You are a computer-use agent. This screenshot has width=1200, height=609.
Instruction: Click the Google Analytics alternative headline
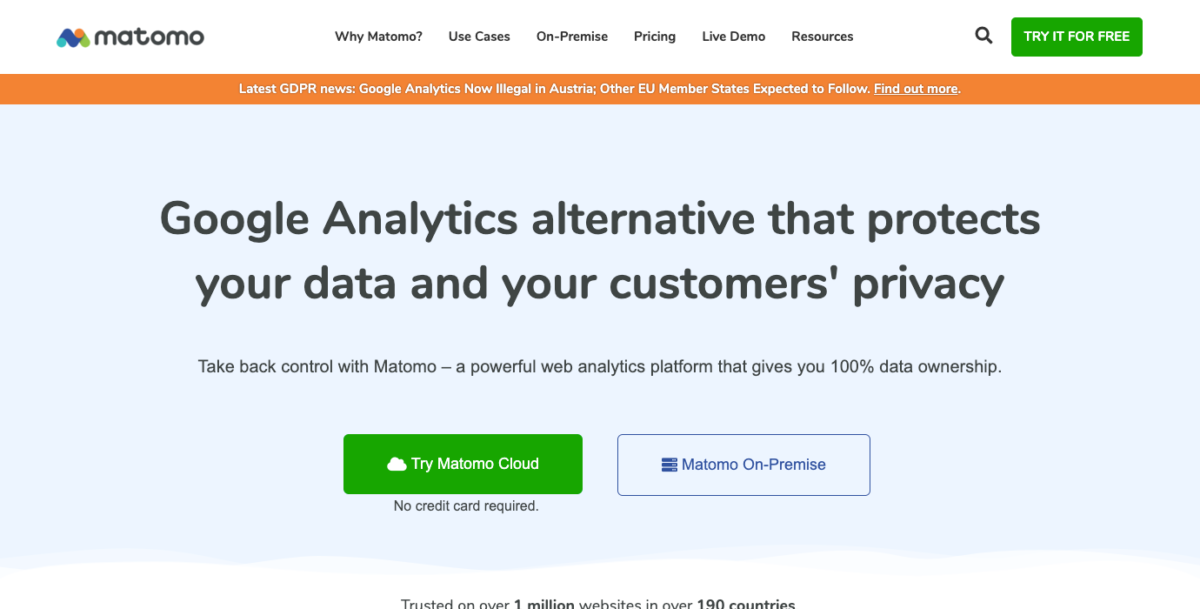[x=600, y=251]
